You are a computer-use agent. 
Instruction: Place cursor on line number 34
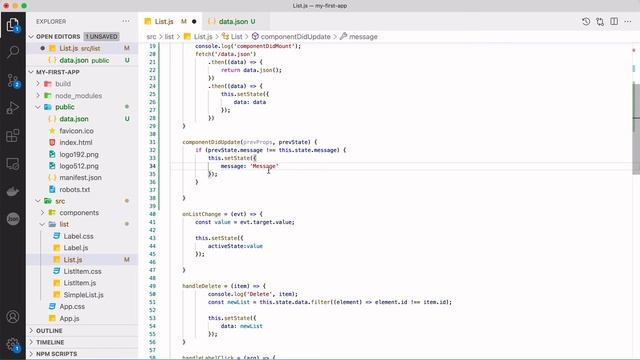click(x=152, y=166)
